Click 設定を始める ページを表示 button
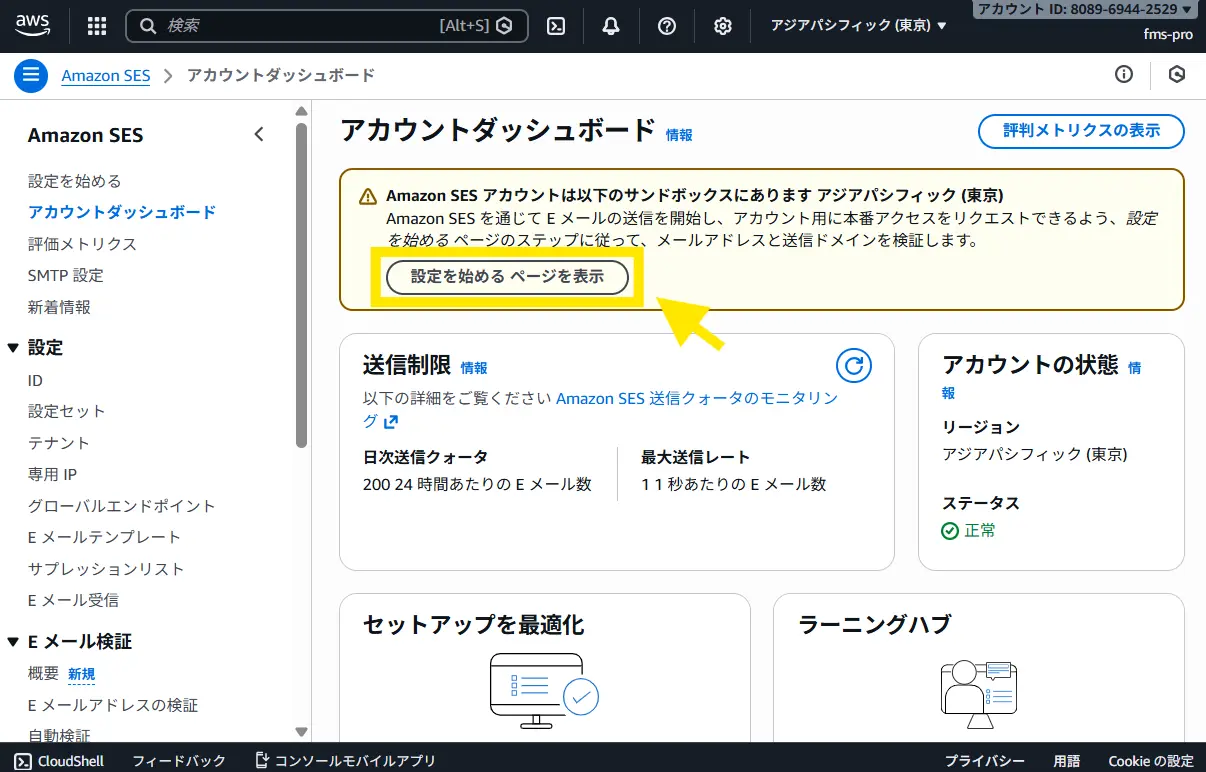Image resolution: width=1206 pixels, height=772 pixels. click(507, 277)
